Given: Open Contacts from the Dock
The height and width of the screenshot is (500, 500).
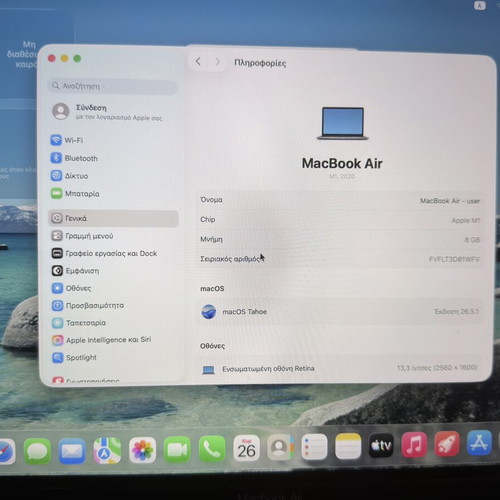Looking at the screenshot, I should click(x=280, y=447).
